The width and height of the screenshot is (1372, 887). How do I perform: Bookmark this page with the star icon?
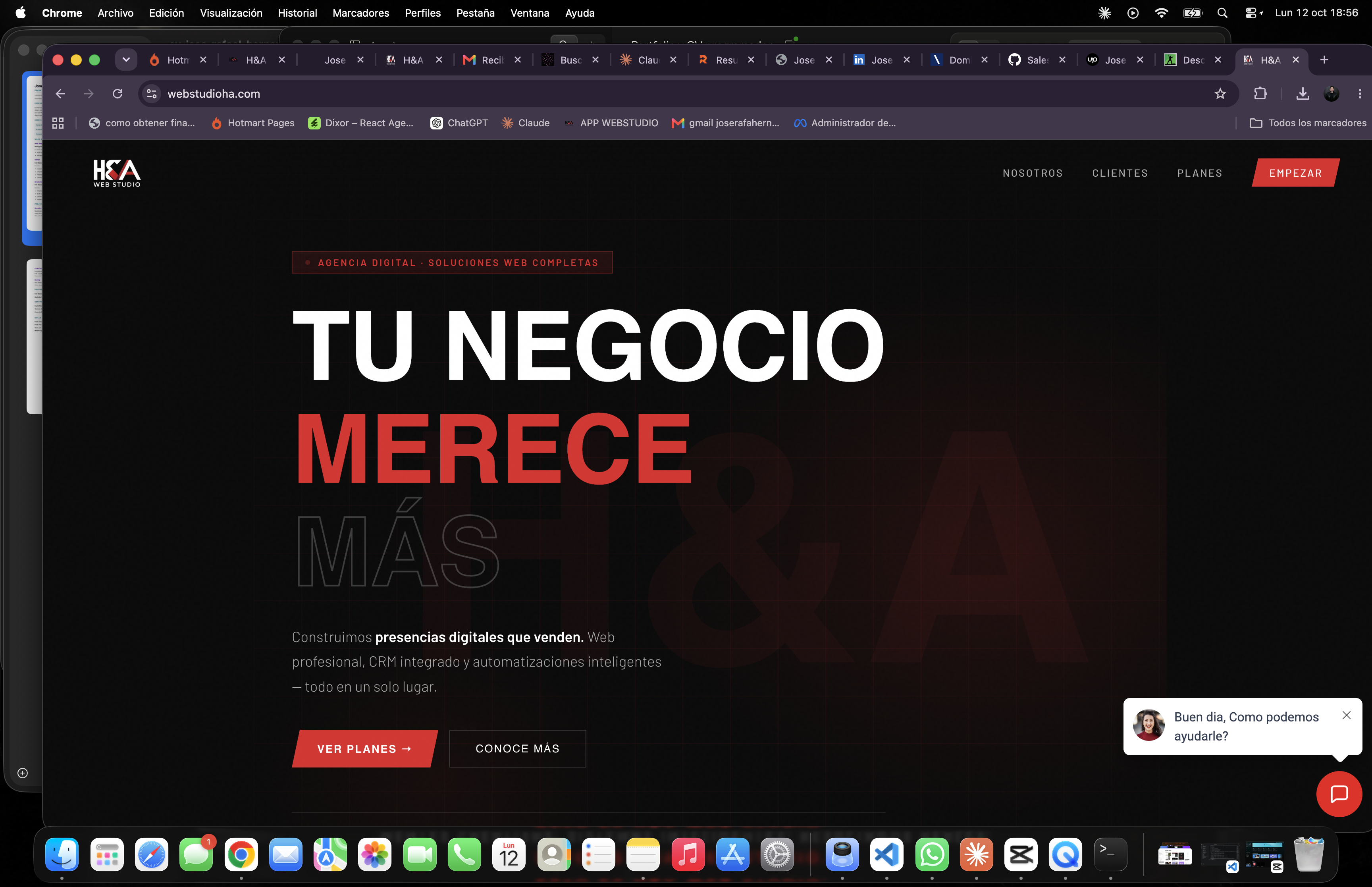[x=1220, y=93]
